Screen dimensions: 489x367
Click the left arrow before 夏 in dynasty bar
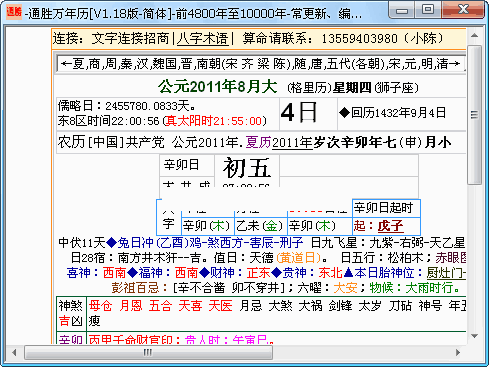point(66,63)
